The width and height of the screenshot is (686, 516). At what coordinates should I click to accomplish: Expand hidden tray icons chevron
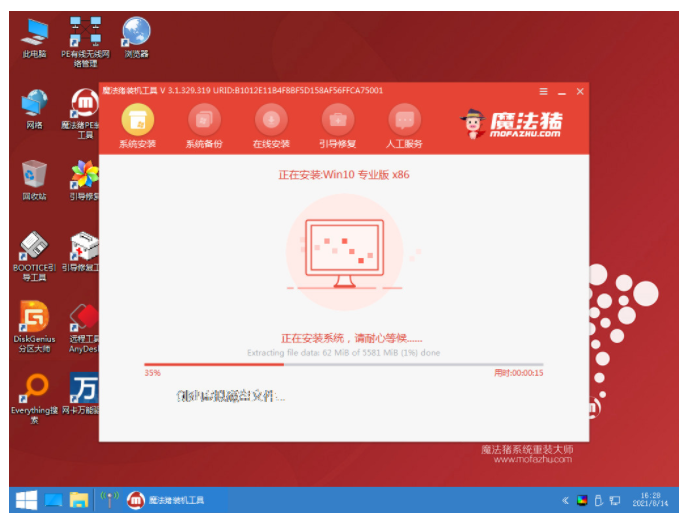[x=565, y=500]
